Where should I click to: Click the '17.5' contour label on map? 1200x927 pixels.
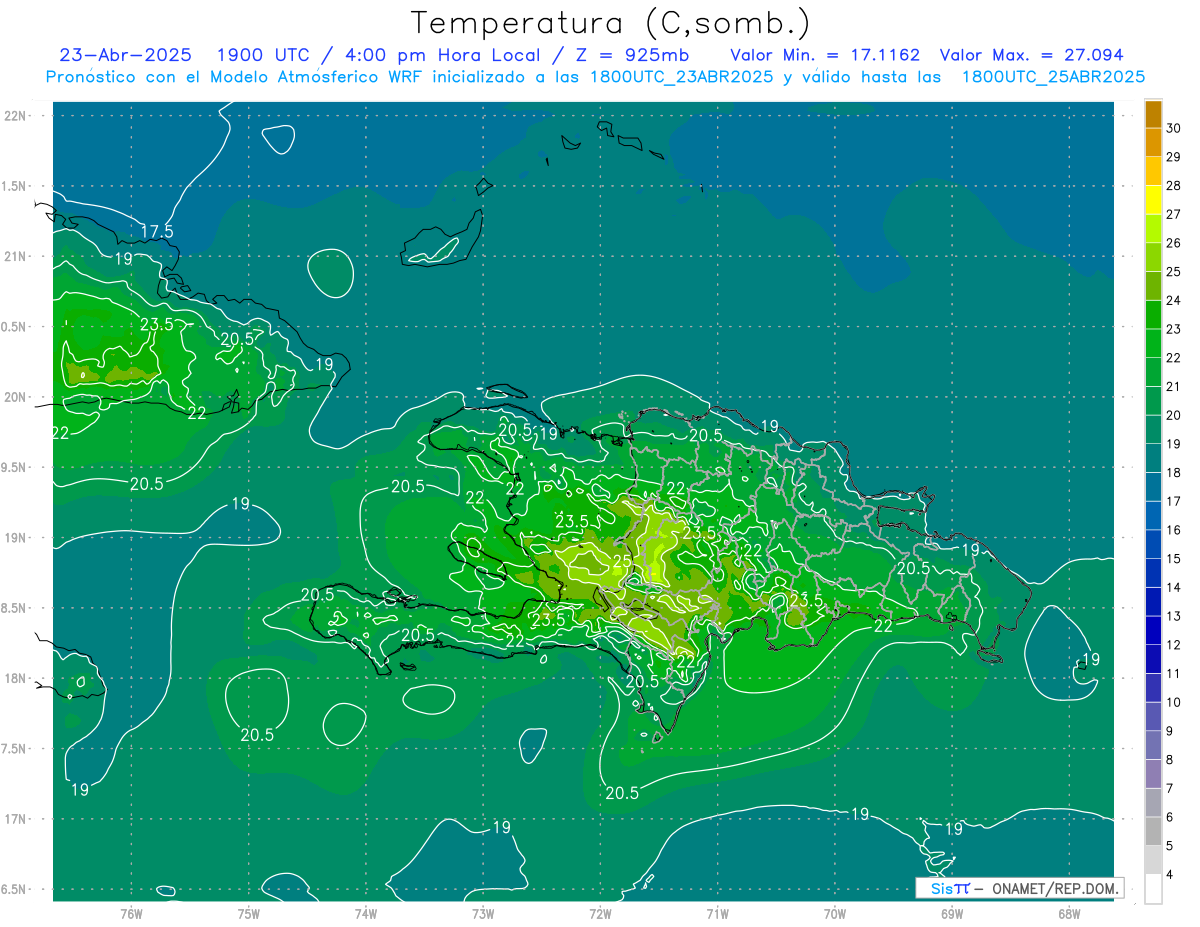point(156,231)
